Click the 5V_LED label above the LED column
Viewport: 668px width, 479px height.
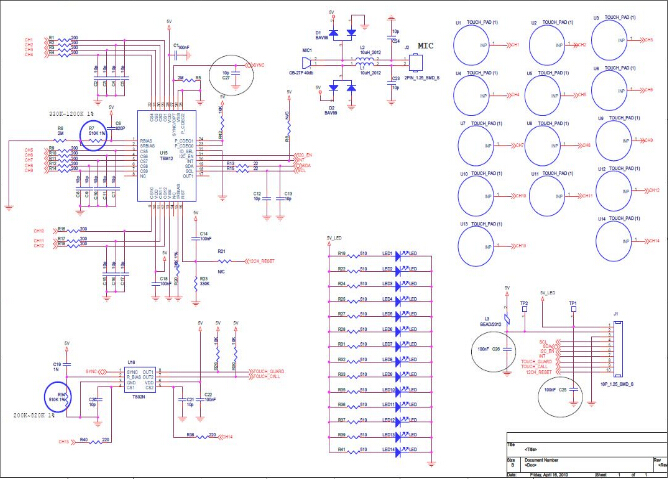[334, 238]
